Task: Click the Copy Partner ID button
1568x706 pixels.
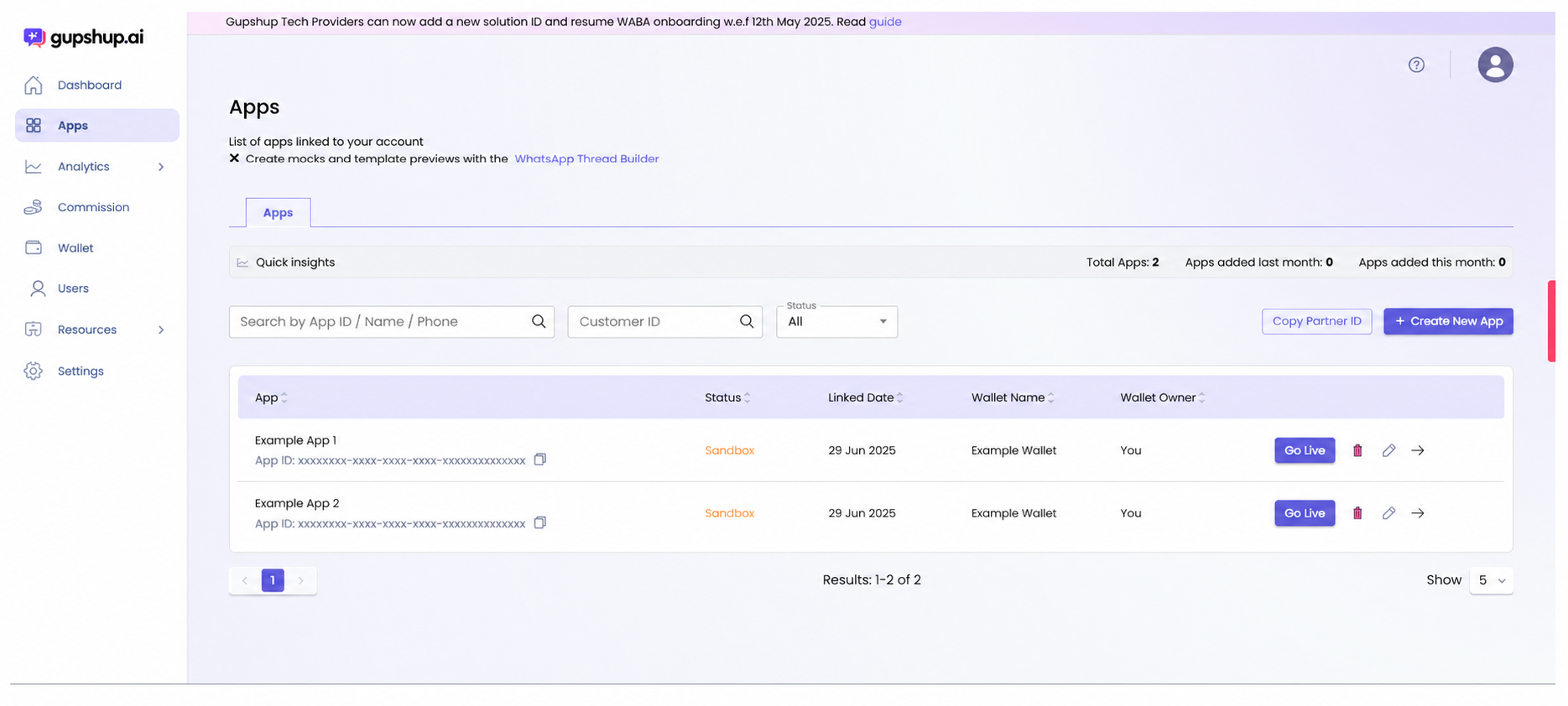Action: 1316,321
